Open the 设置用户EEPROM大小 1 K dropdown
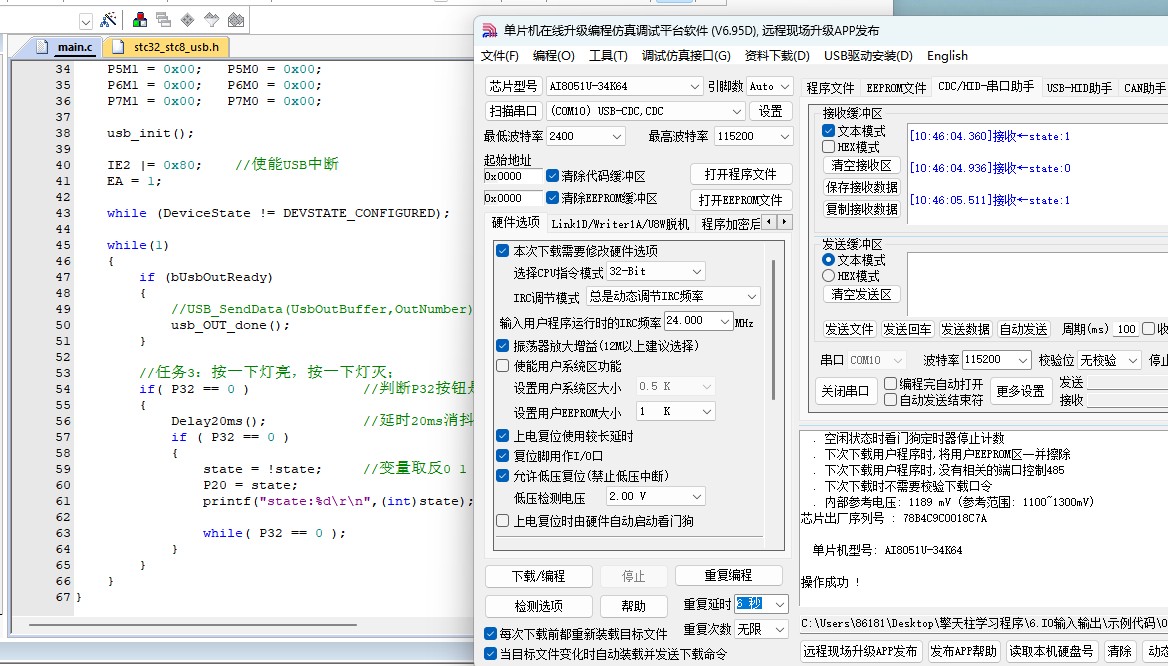This screenshot has height=666, width=1168. tap(675, 411)
